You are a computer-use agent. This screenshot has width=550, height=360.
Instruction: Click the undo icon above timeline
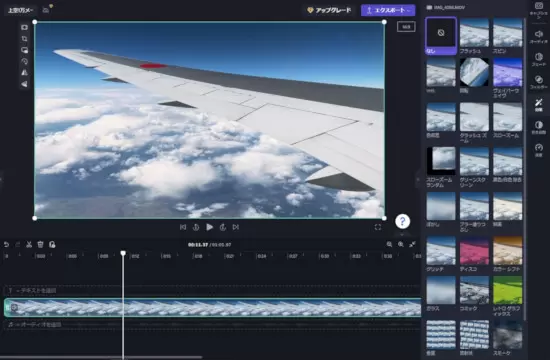(6, 245)
